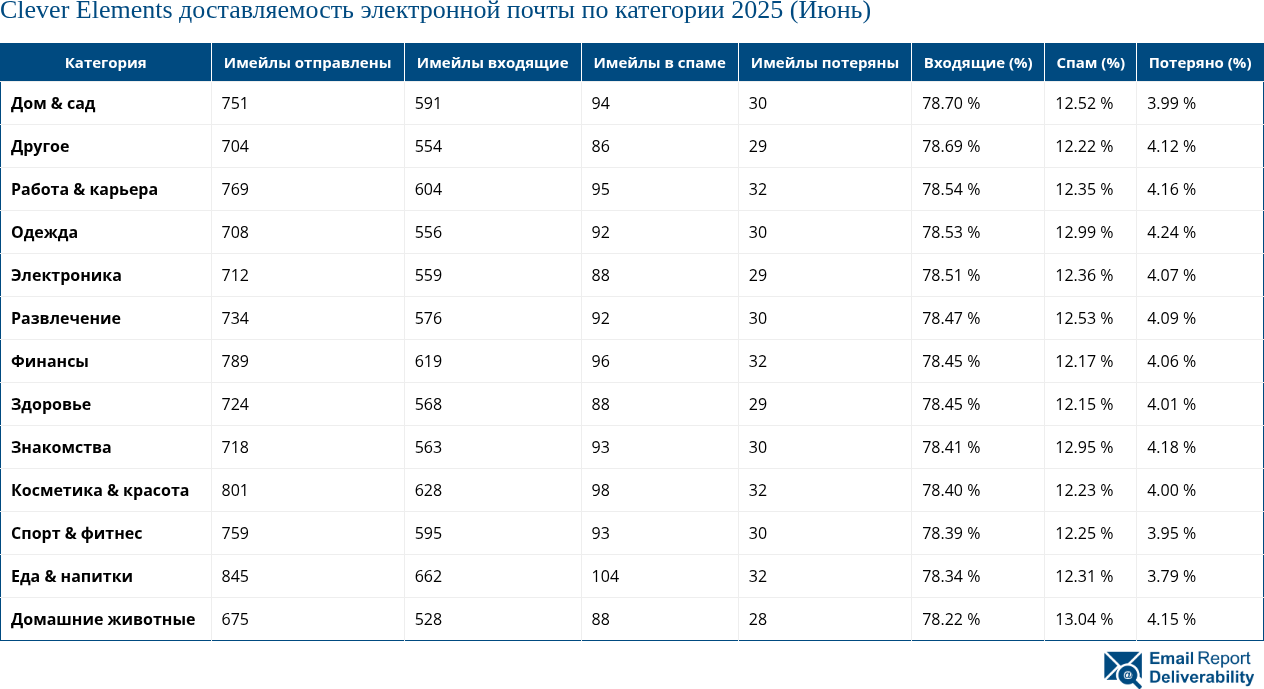Click the Работа & карьера category cell

[84, 189]
